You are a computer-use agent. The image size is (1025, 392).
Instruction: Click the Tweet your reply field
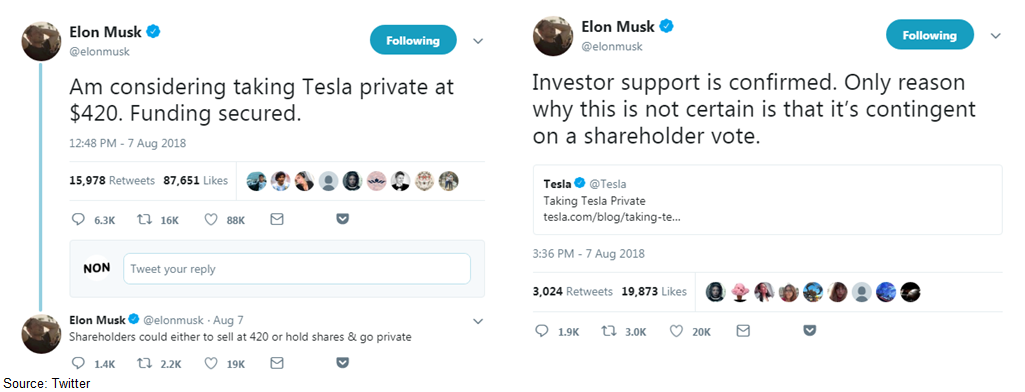coord(297,269)
